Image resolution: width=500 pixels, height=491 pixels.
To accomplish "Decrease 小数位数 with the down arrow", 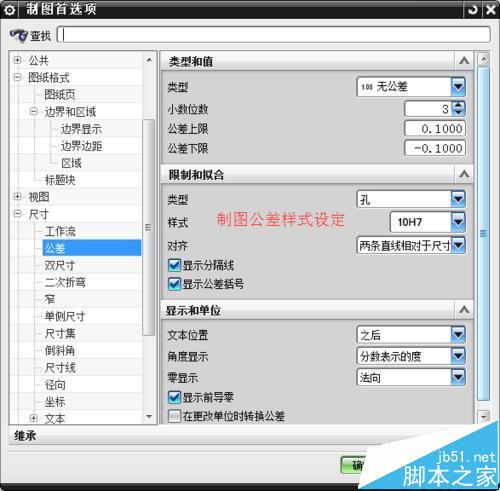I will point(459,113).
